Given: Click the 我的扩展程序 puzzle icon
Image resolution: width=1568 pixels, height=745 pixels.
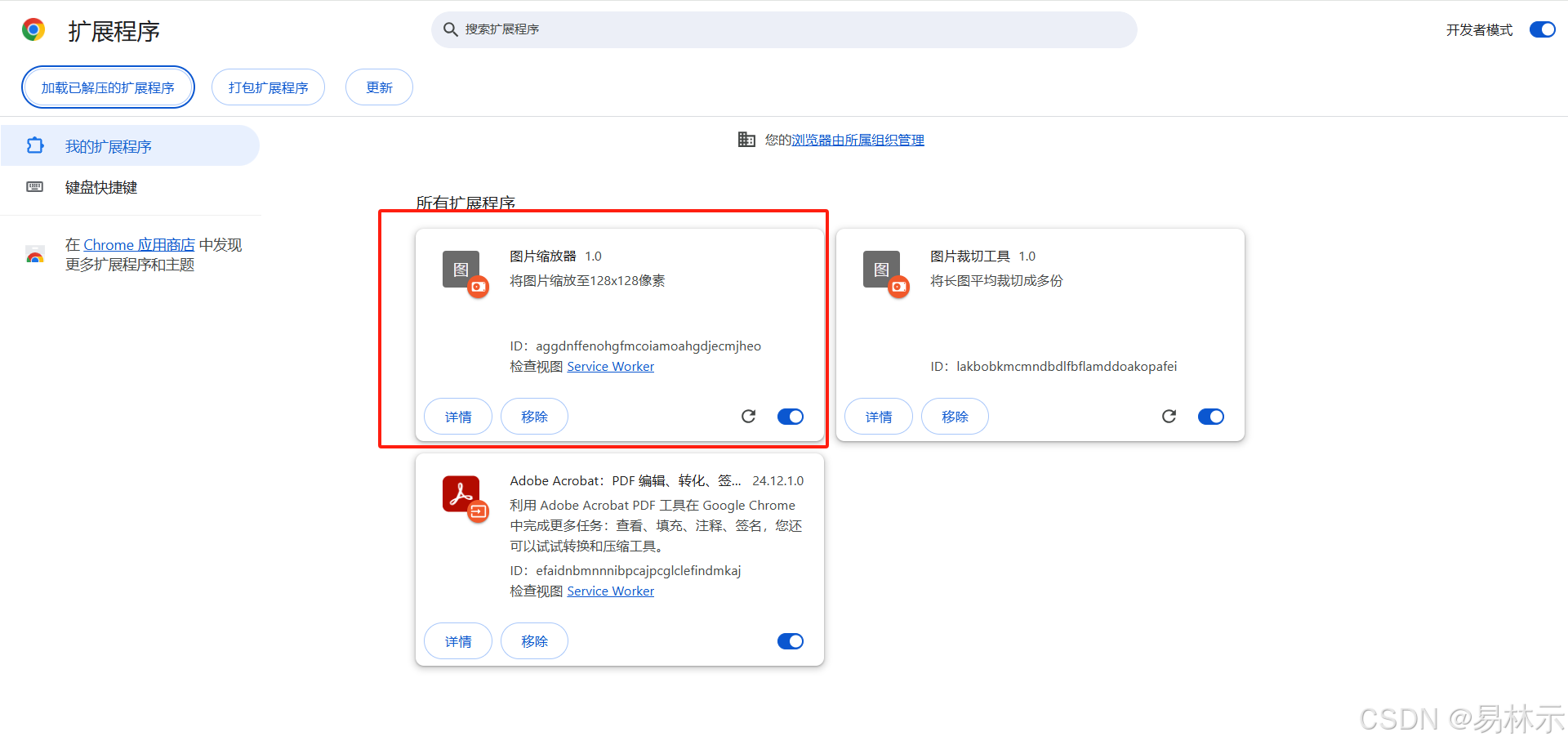Looking at the screenshot, I should coord(35,145).
